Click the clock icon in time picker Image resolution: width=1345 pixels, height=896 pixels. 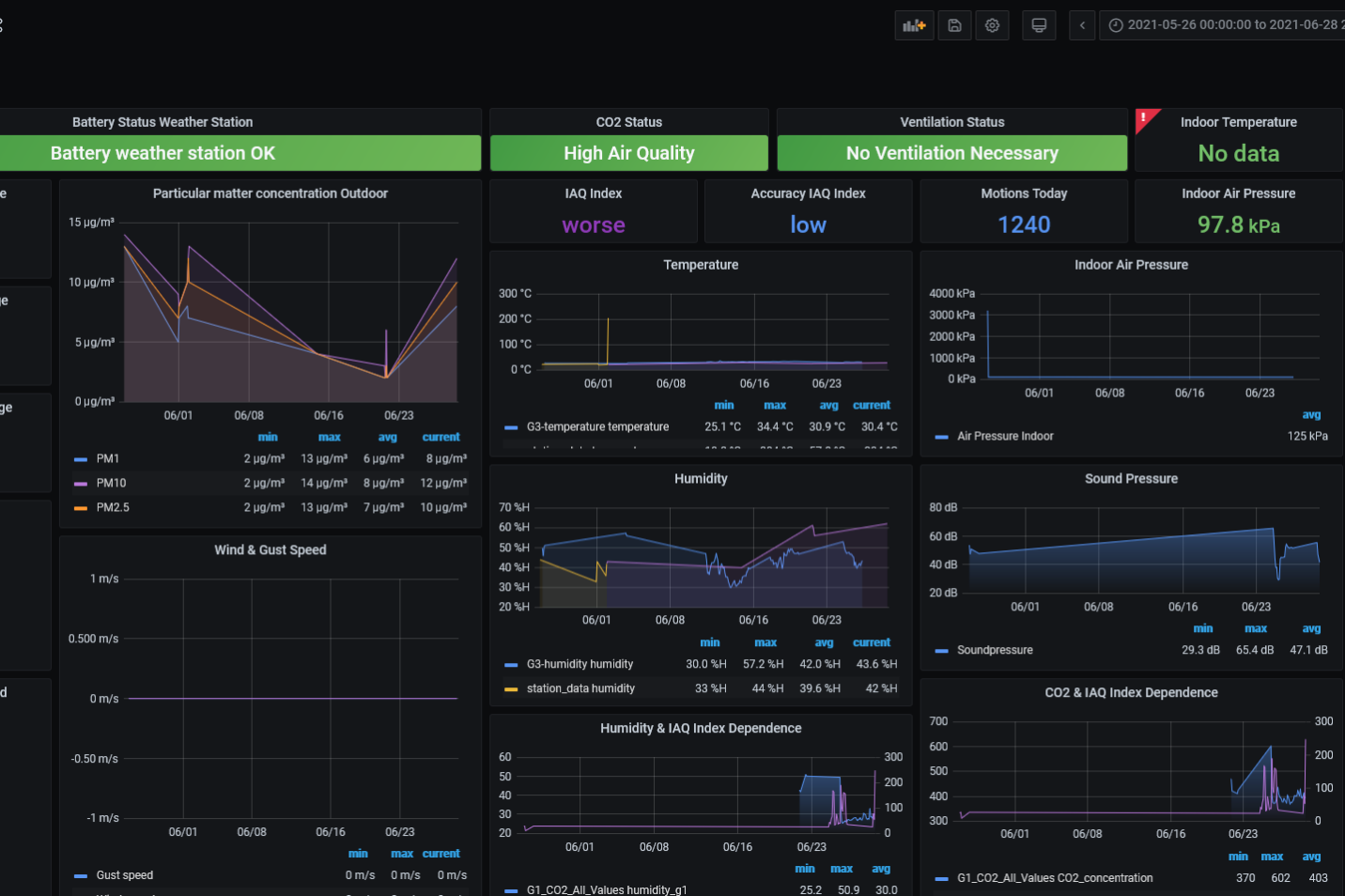point(1115,24)
